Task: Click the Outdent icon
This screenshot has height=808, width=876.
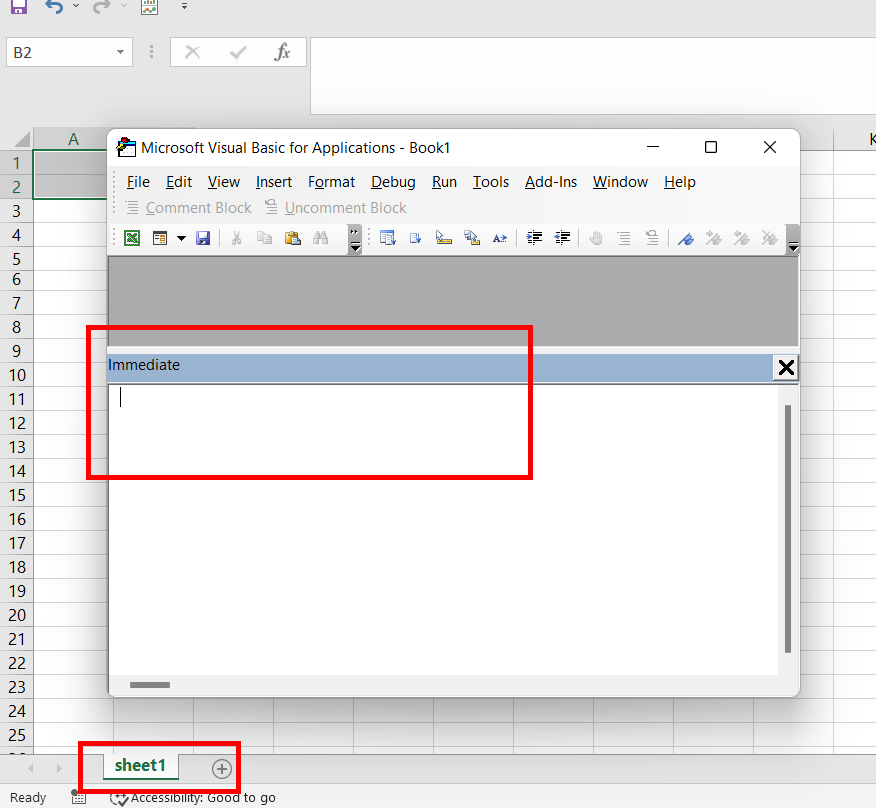Action: pyautogui.click(x=562, y=239)
